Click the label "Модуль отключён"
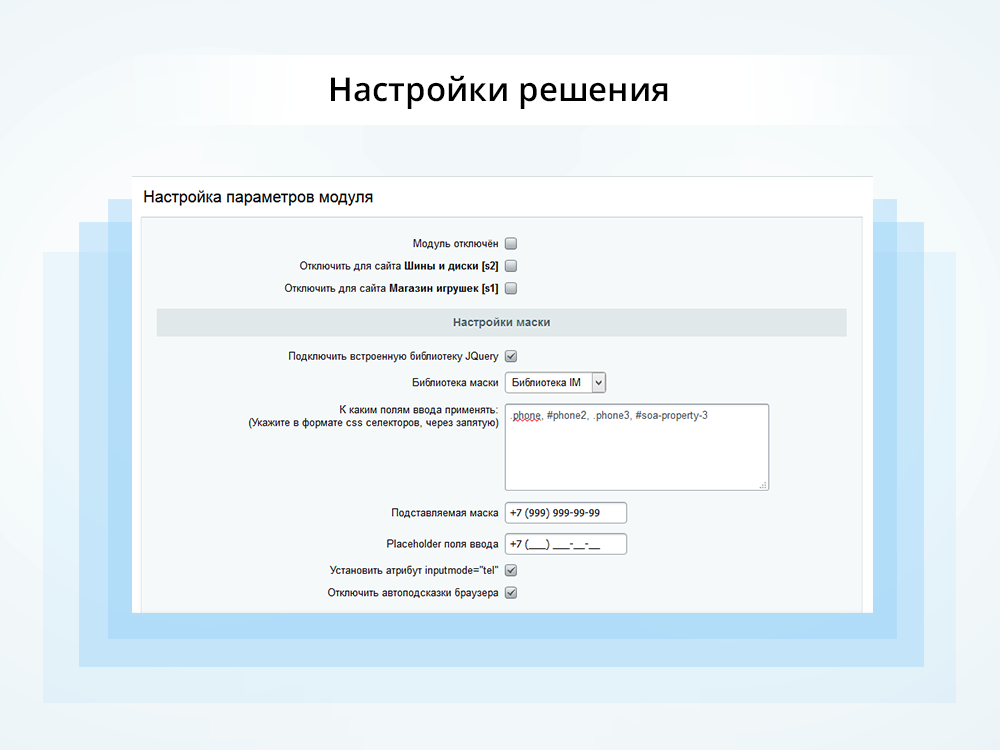This screenshot has width=1000, height=750. [456, 242]
